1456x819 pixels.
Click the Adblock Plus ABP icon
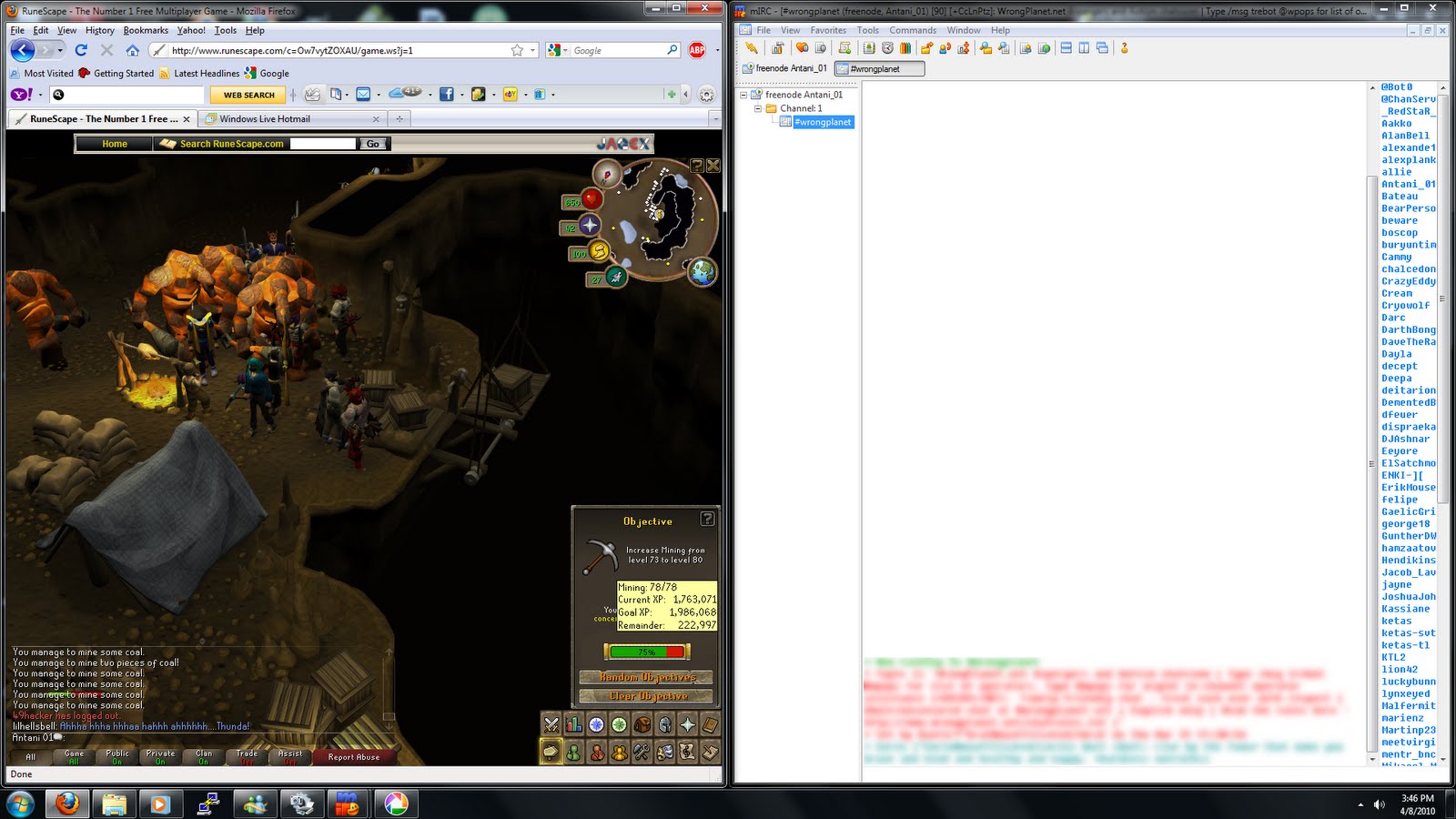pyautogui.click(x=697, y=50)
